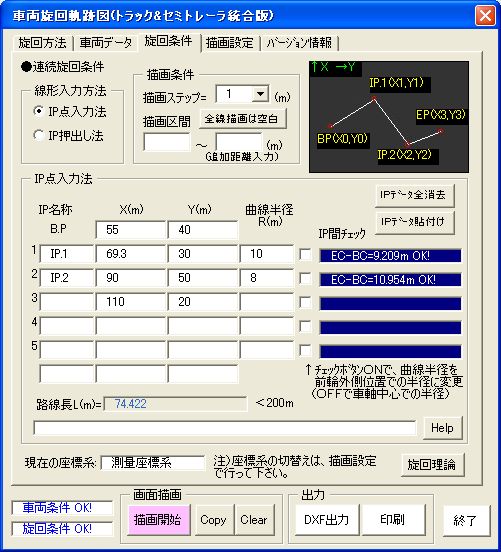Select the IP押出し法 radio button
The image size is (501, 552).
point(38,136)
